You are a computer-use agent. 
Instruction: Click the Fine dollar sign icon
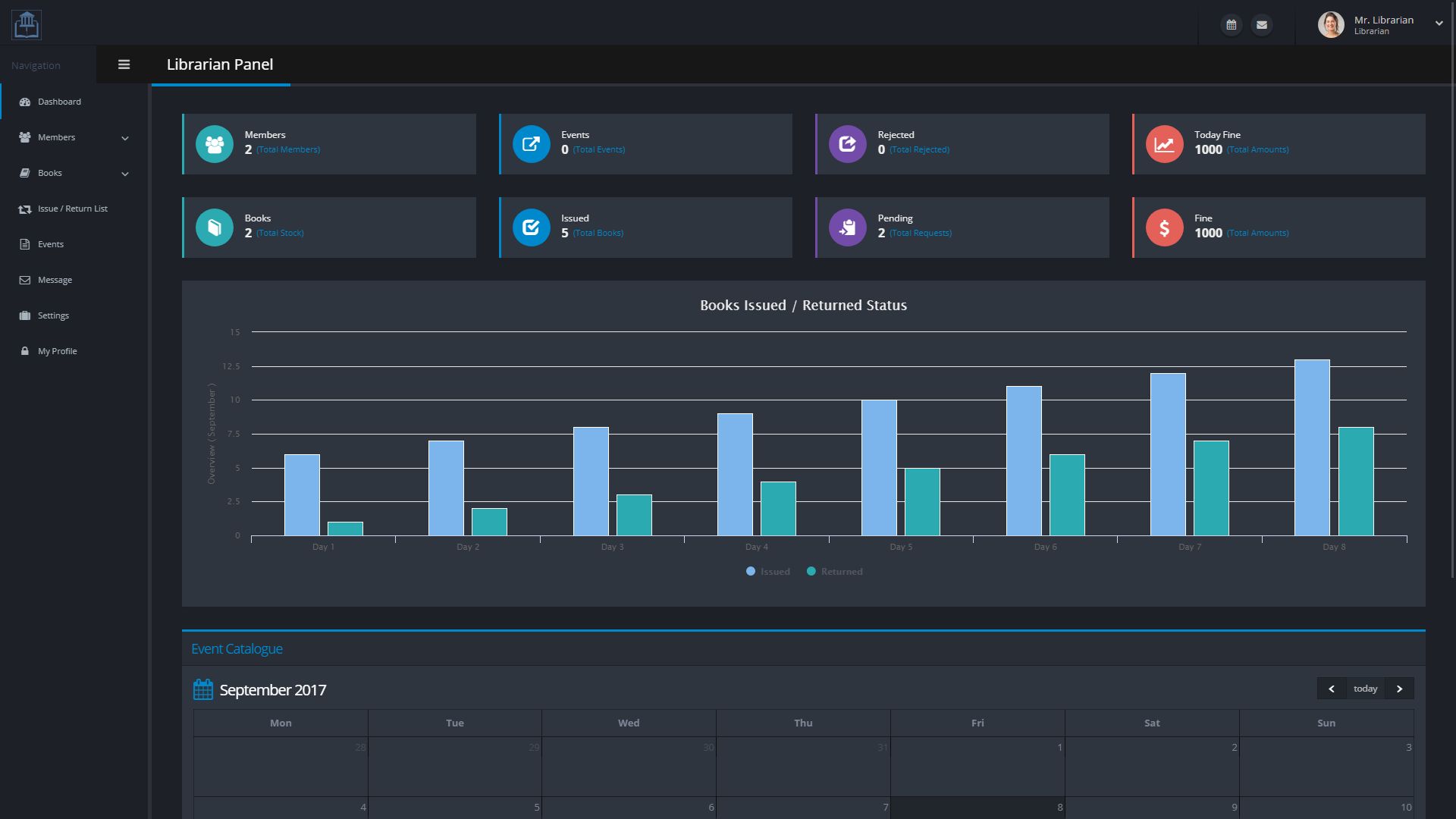pyautogui.click(x=1164, y=227)
